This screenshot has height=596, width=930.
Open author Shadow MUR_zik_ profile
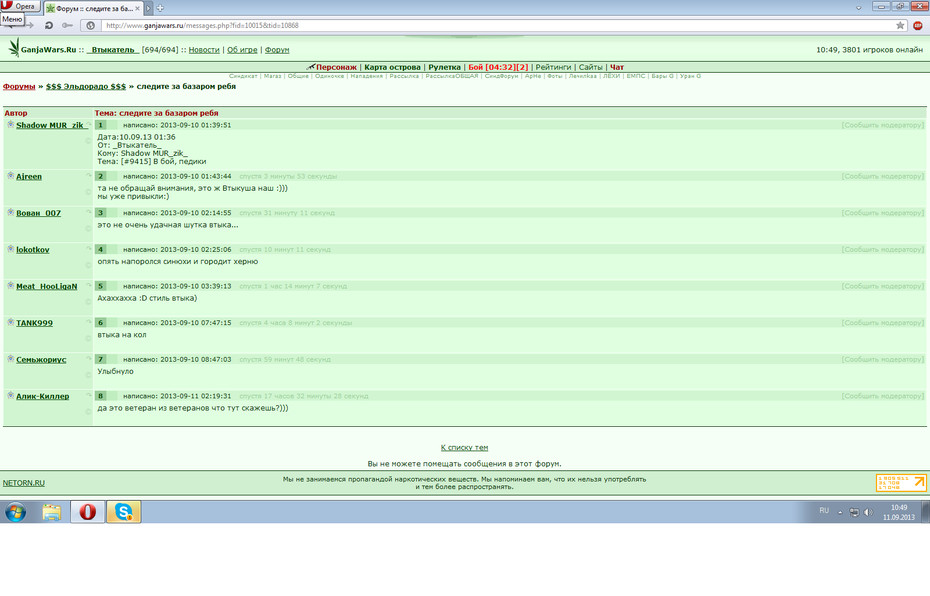[50, 125]
